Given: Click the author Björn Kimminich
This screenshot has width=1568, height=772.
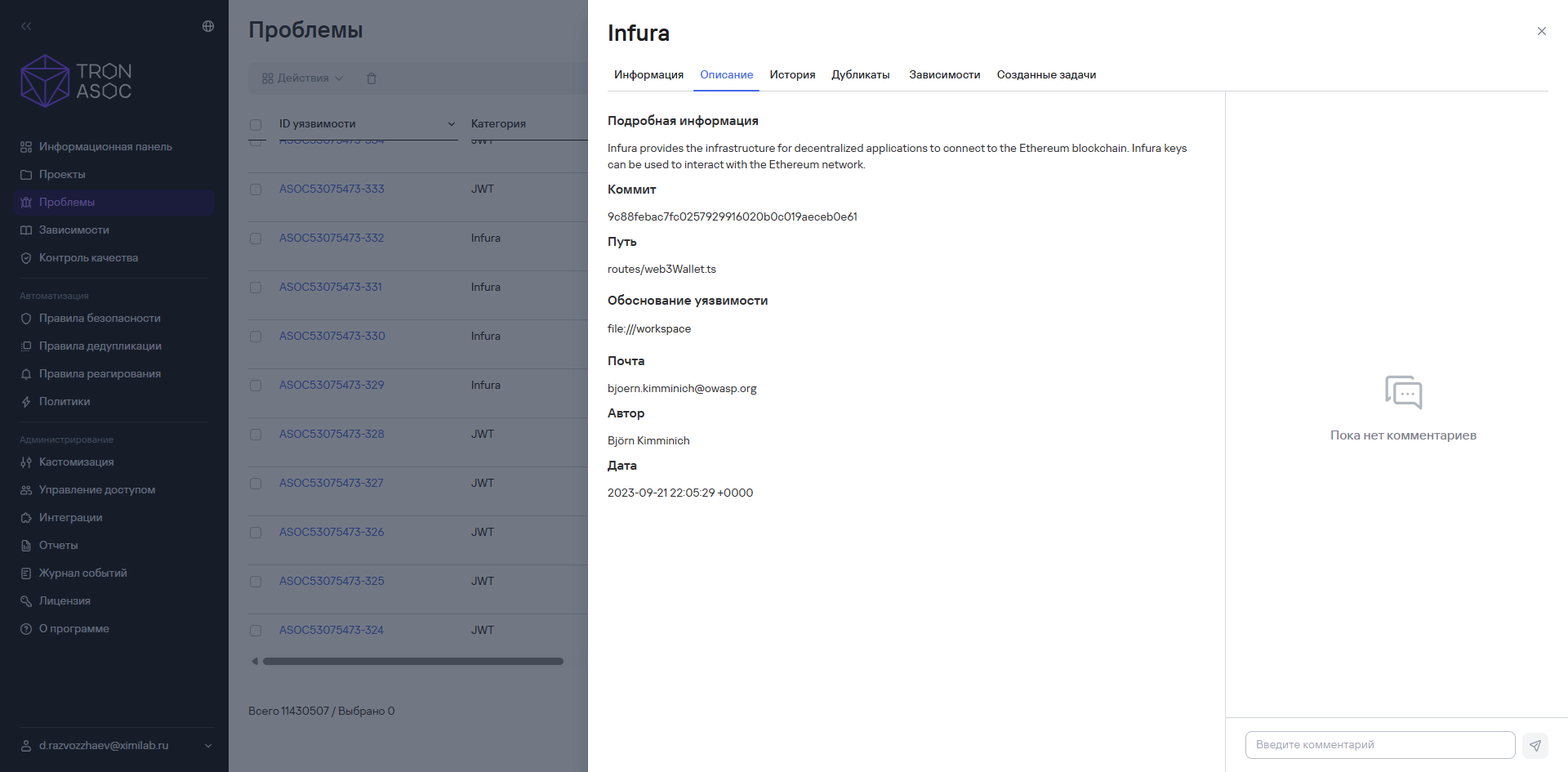Looking at the screenshot, I should tap(648, 440).
